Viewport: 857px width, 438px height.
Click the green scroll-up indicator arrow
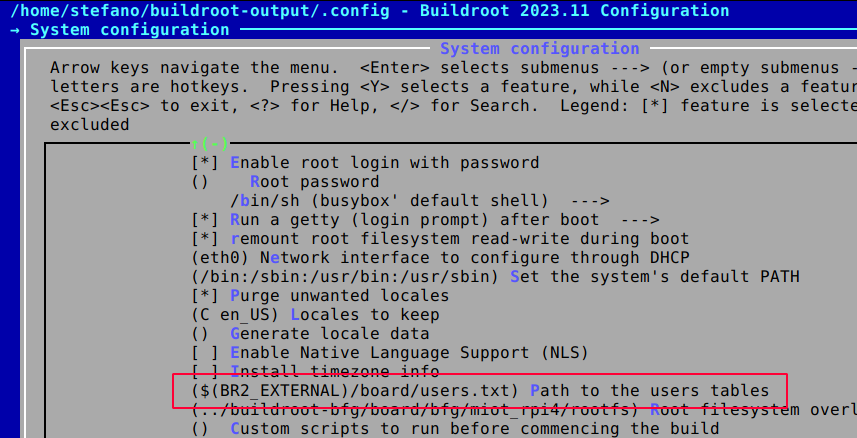click(x=195, y=144)
